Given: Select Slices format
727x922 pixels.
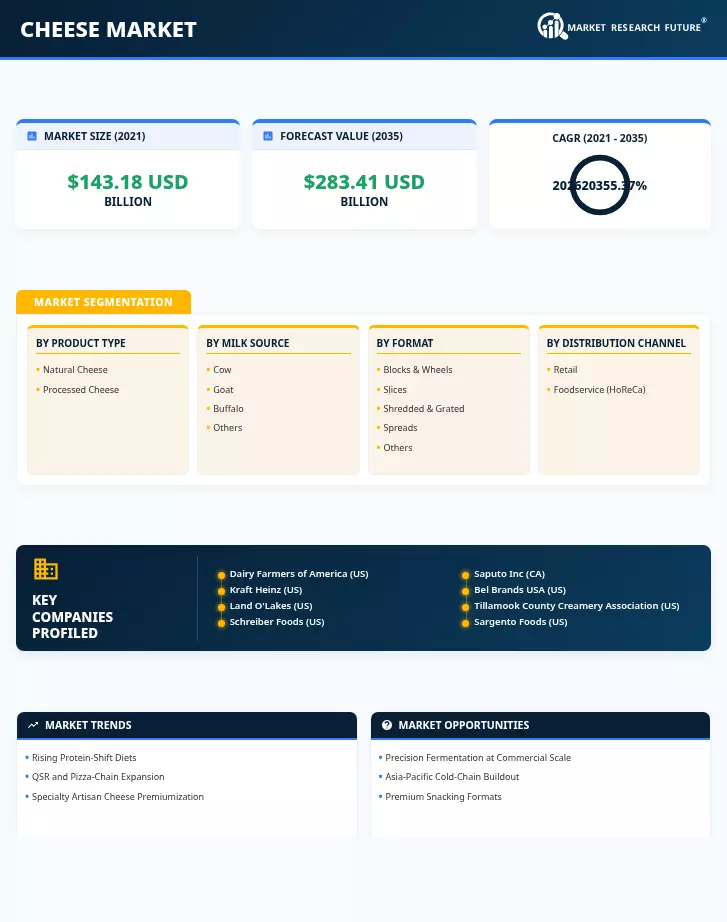Looking at the screenshot, I should (395, 390).
